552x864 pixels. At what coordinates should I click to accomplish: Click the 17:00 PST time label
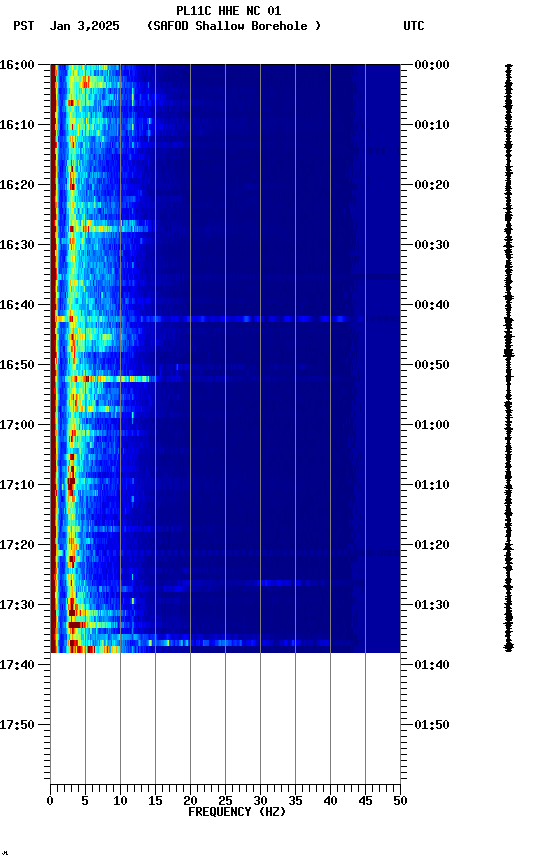17,425
